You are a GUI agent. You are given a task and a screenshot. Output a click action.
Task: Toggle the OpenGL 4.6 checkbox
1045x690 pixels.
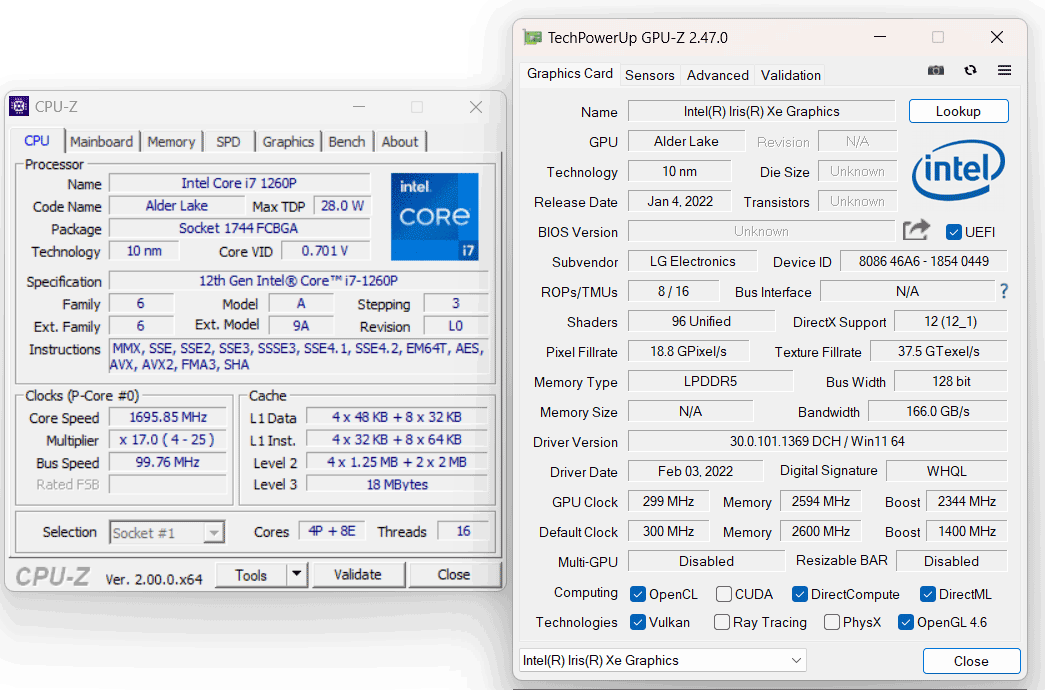click(x=906, y=622)
